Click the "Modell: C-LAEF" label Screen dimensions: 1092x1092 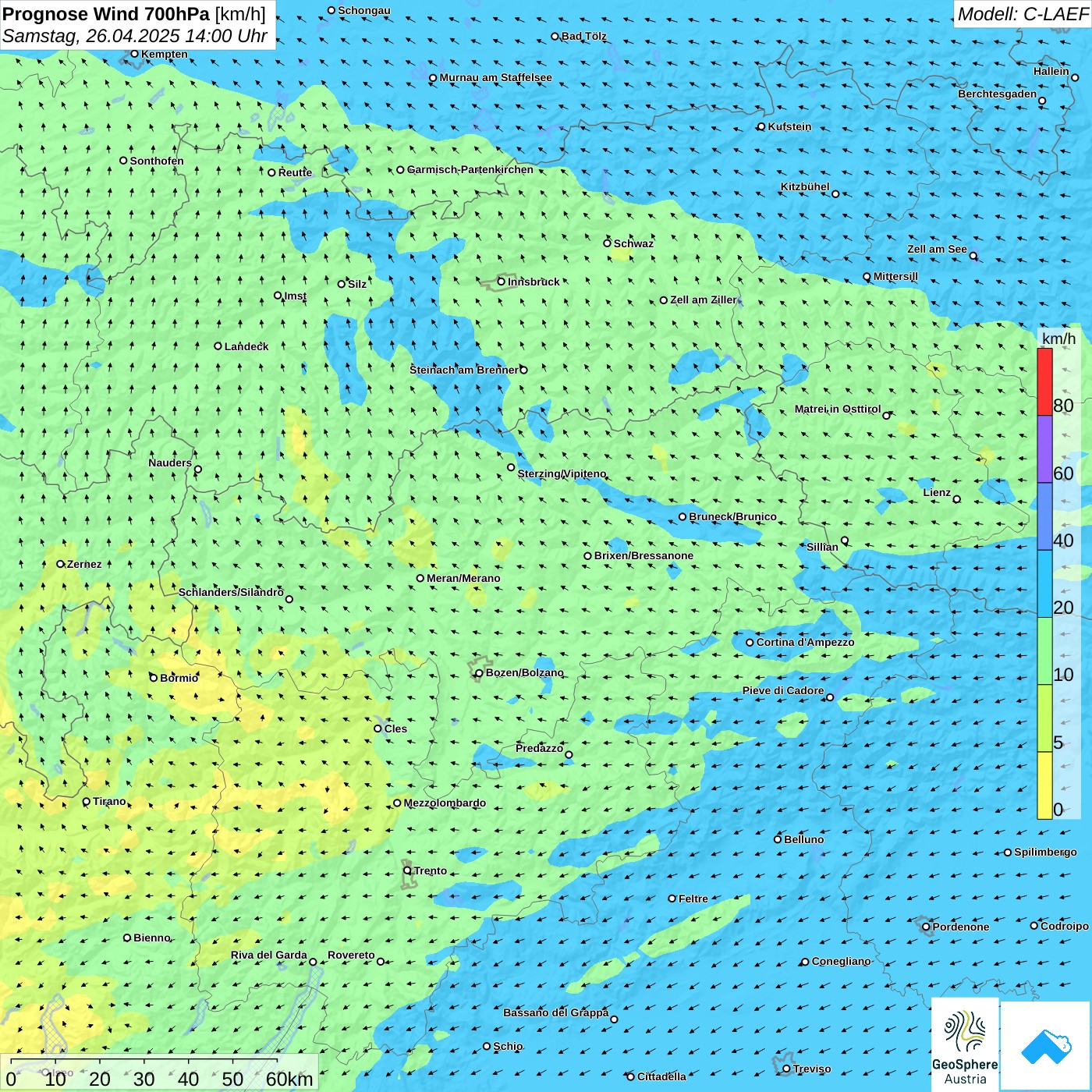click(1022, 14)
